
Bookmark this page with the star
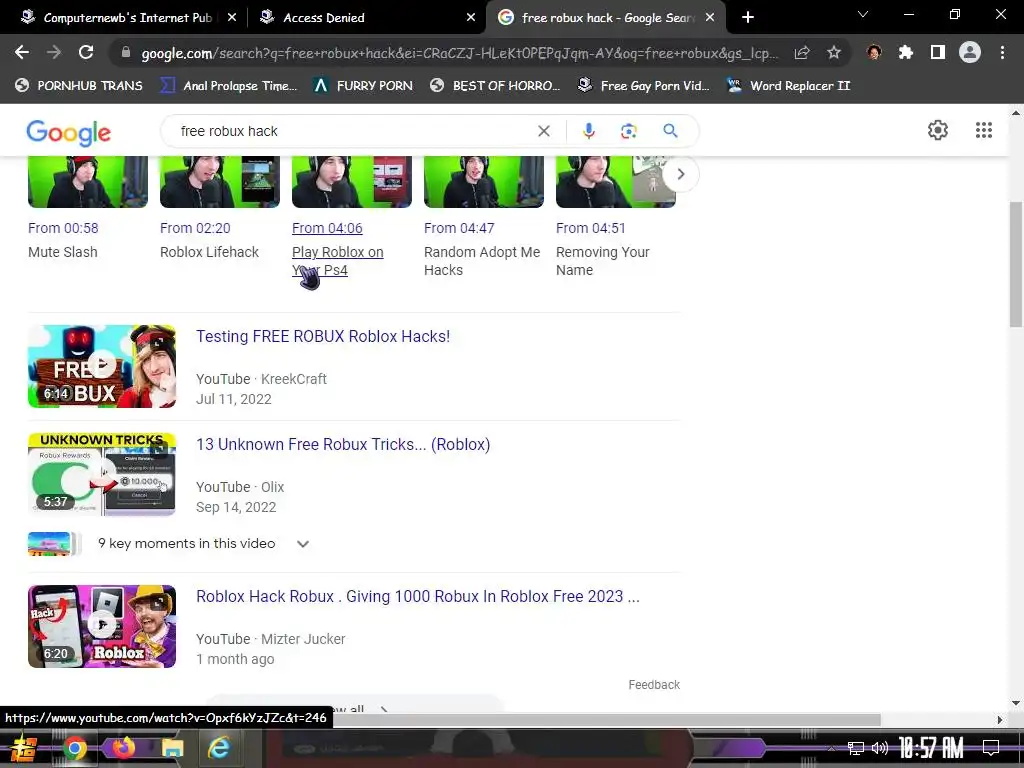pyautogui.click(x=834, y=53)
